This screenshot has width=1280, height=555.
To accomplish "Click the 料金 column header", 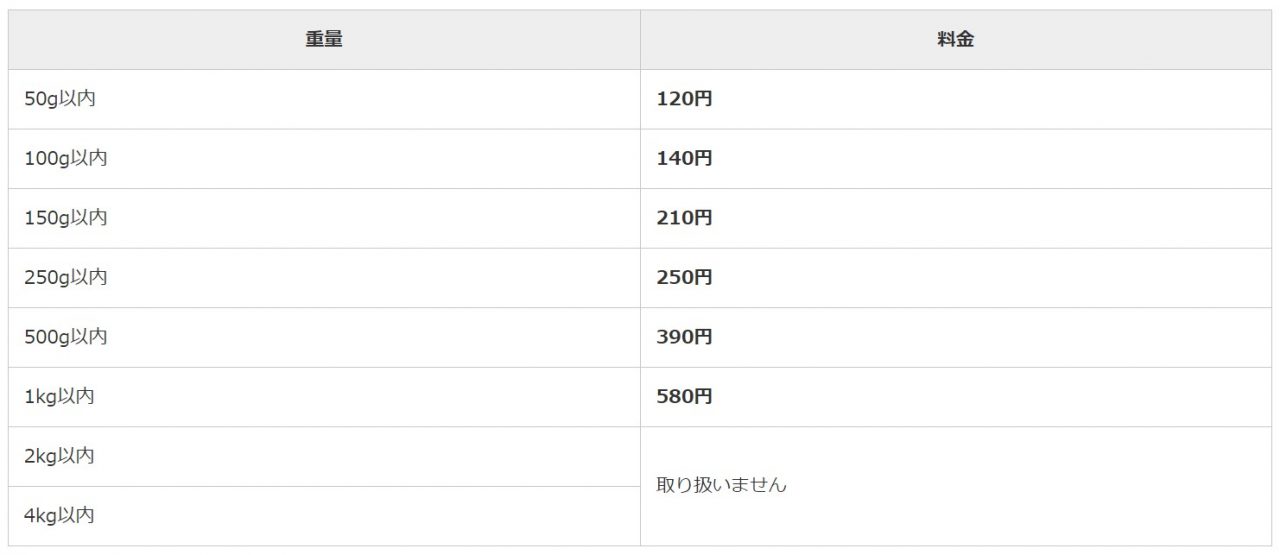I will pos(957,40).
